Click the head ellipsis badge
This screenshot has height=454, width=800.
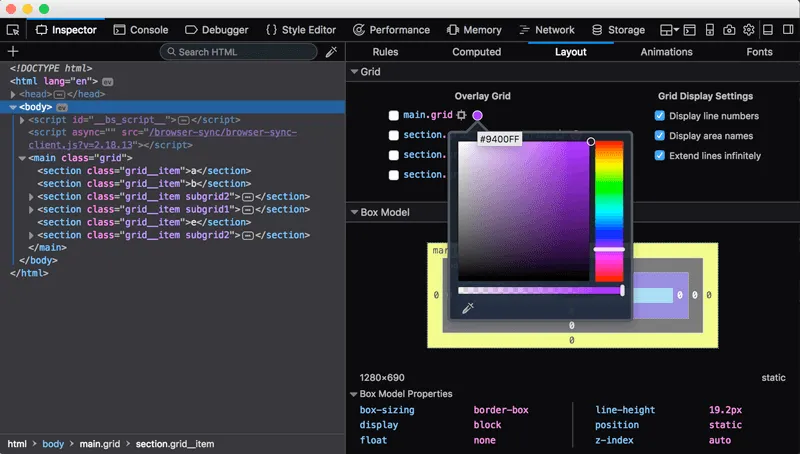click(x=59, y=94)
